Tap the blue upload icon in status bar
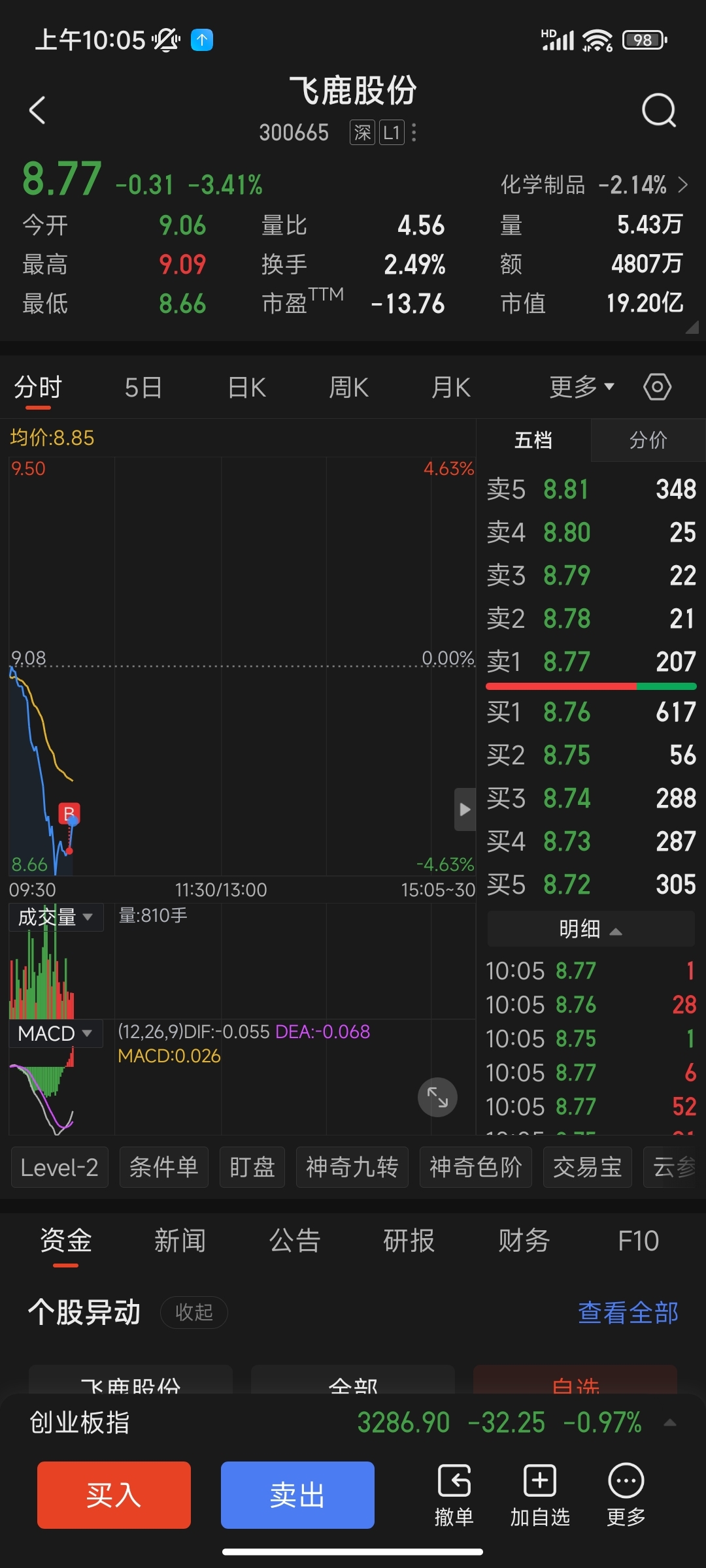 [202, 40]
